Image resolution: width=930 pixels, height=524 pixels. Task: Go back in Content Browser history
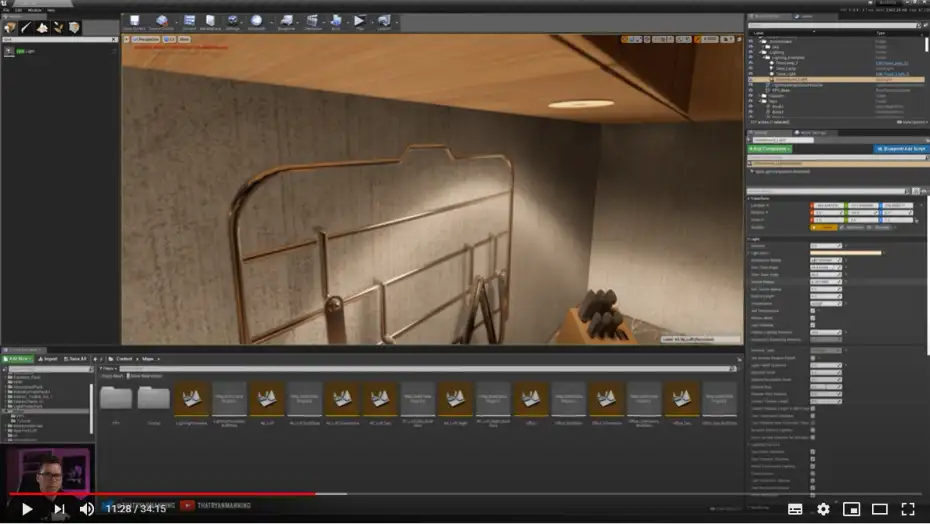(x=95, y=359)
